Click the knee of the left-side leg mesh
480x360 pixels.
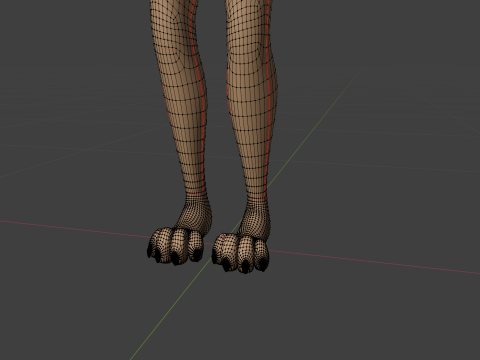click(x=177, y=53)
